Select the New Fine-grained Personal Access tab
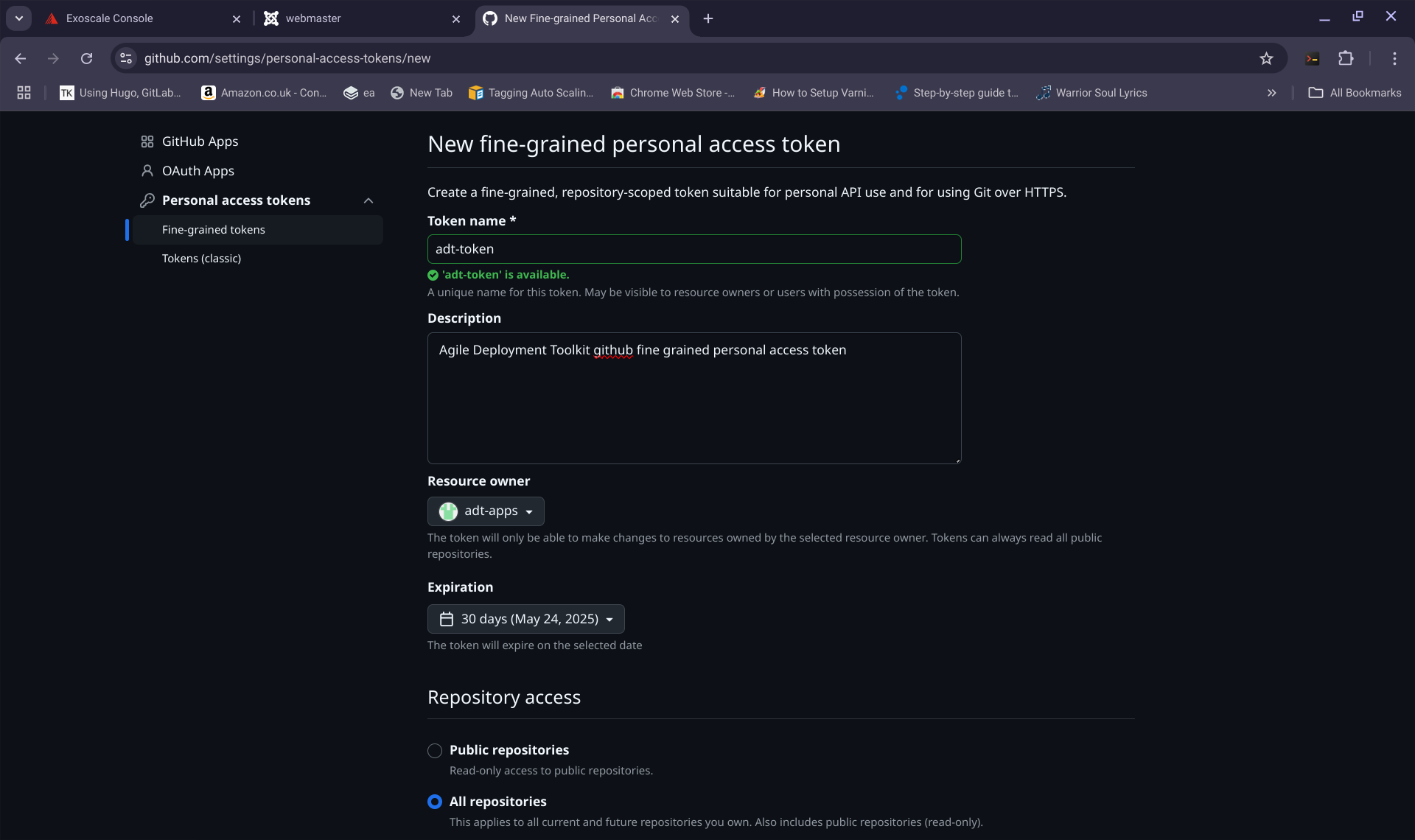 (x=582, y=18)
